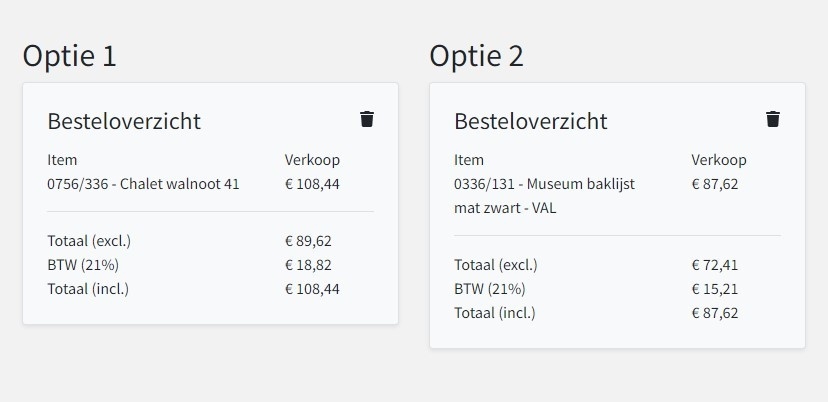The width and height of the screenshot is (828, 402).
Task: Delete Optie 1 order with trash icon
Action: [367, 119]
